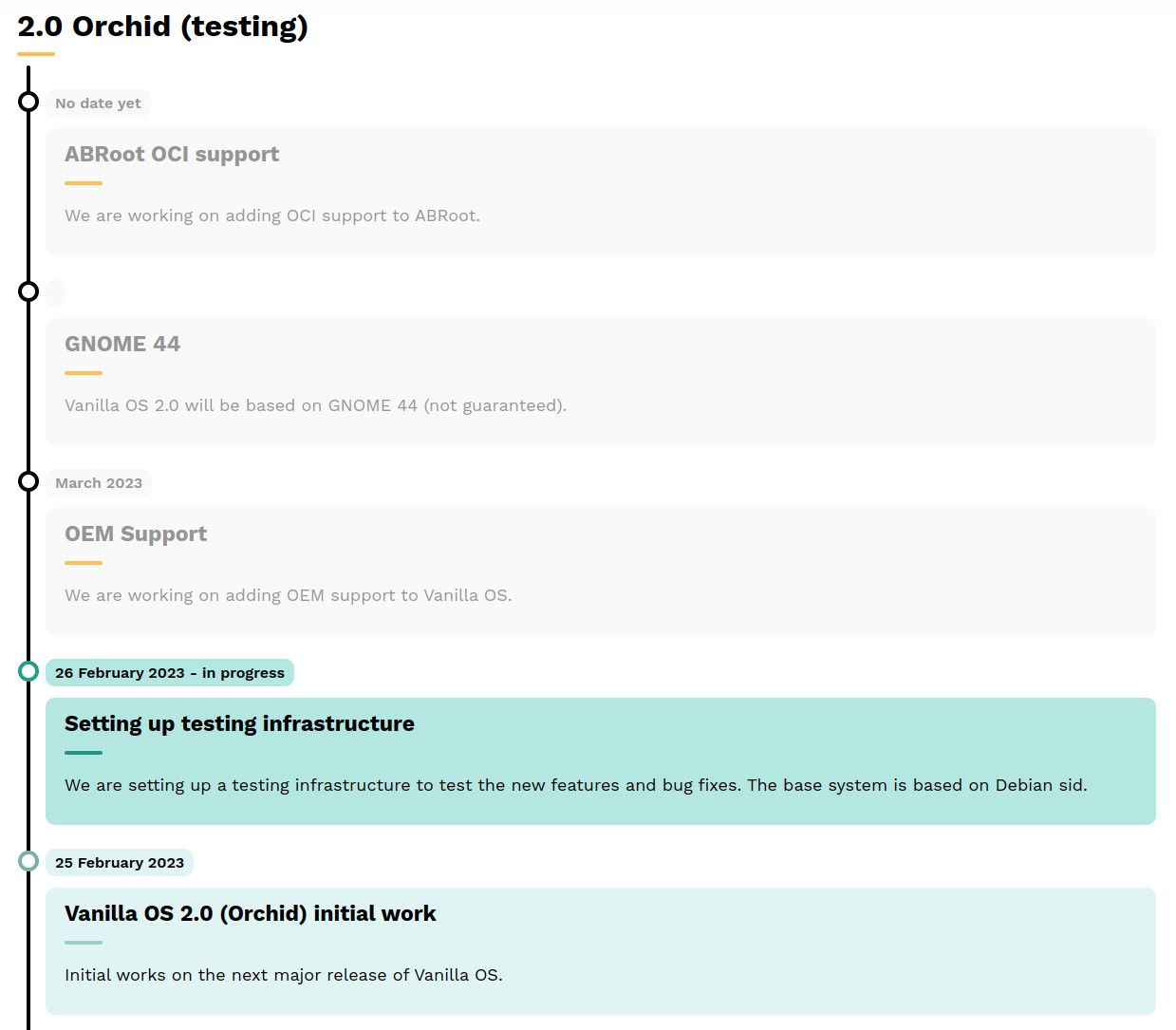Click the 'March 2023' date label
The height and width of the screenshot is (1030, 1176).
click(x=99, y=483)
